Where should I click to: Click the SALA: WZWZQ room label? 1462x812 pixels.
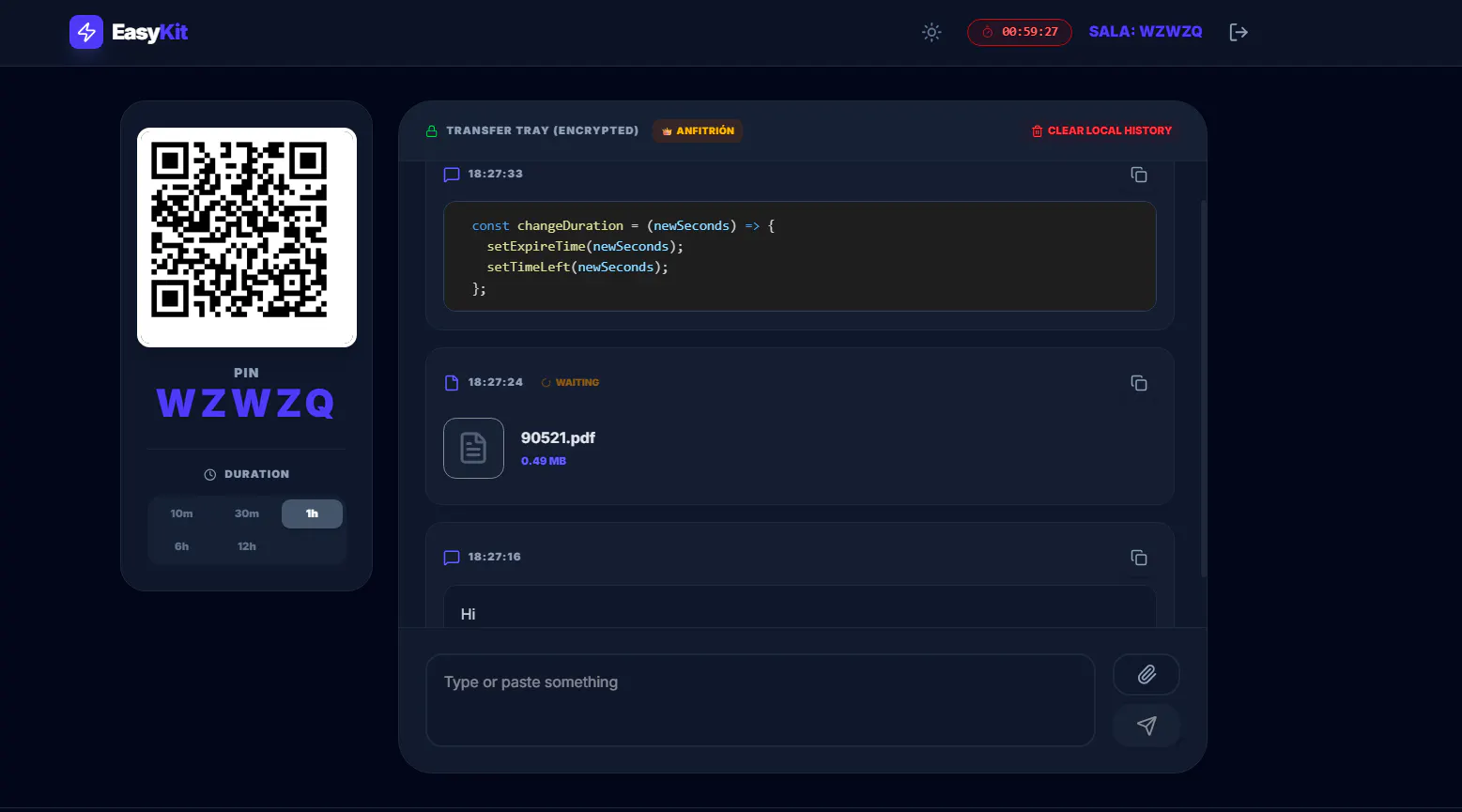pyautogui.click(x=1146, y=32)
